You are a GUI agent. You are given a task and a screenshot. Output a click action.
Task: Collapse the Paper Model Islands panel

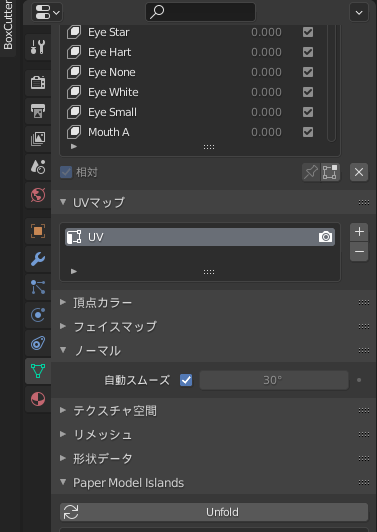point(63,482)
